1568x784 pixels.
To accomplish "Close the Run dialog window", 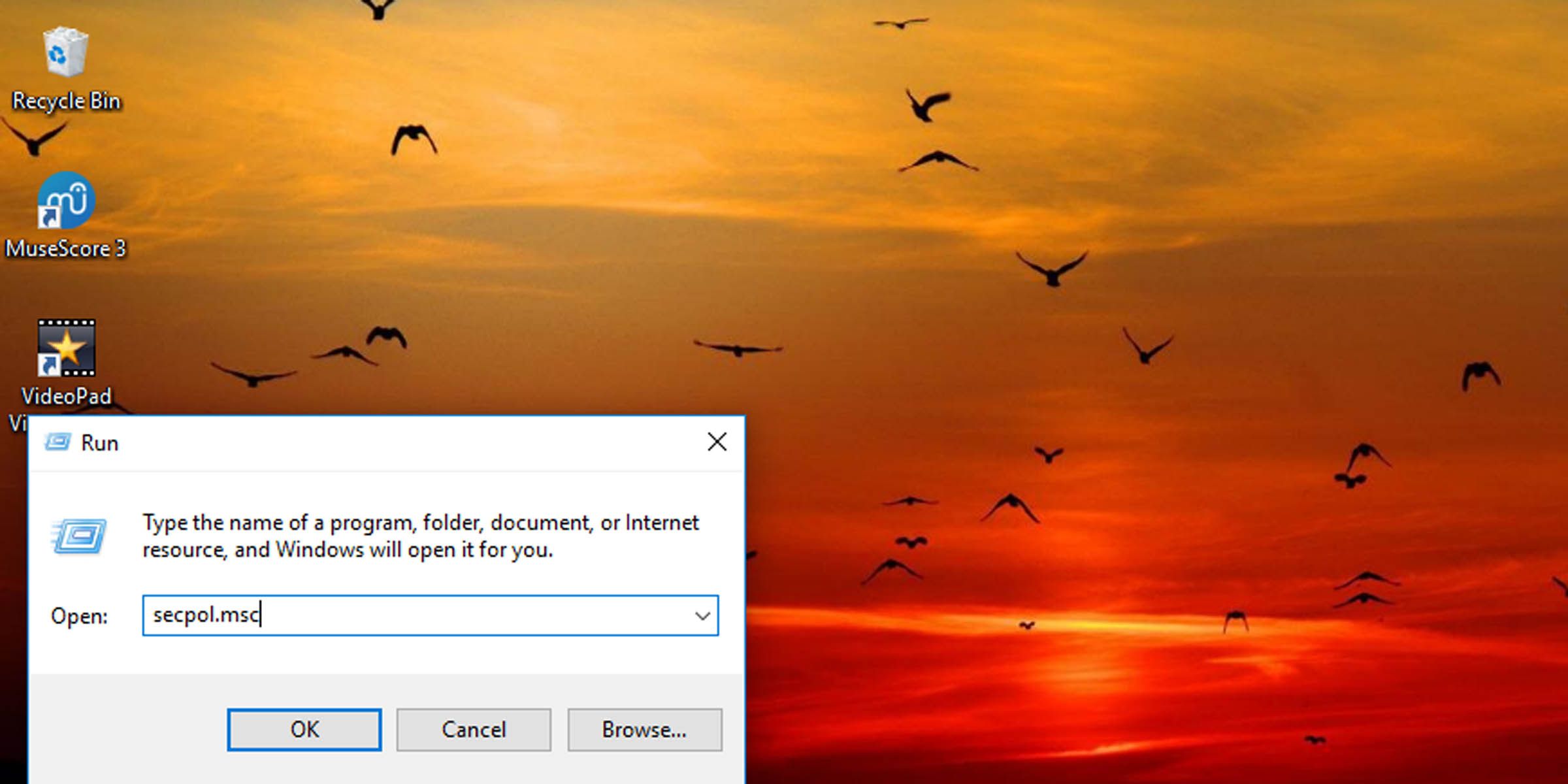I will pyautogui.click(x=717, y=442).
